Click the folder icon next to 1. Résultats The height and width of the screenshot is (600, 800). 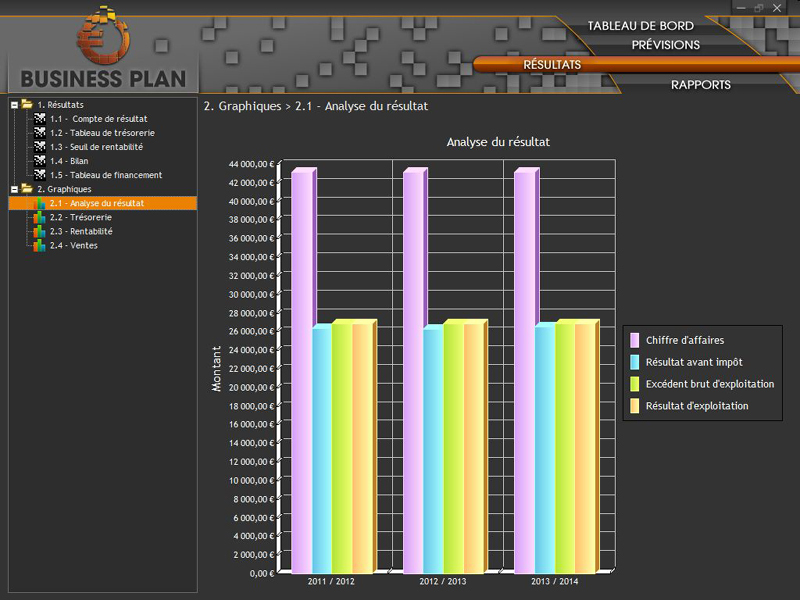[x=27, y=104]
